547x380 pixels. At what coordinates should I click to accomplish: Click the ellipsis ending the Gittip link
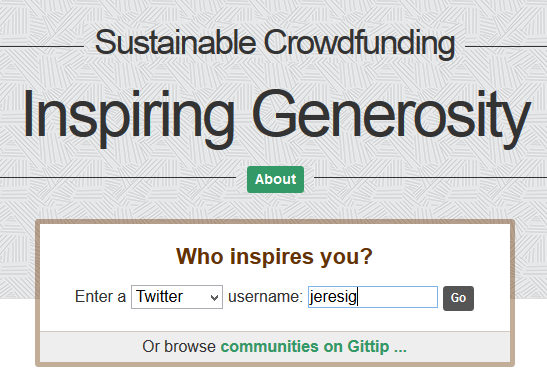tap(400, 350)
